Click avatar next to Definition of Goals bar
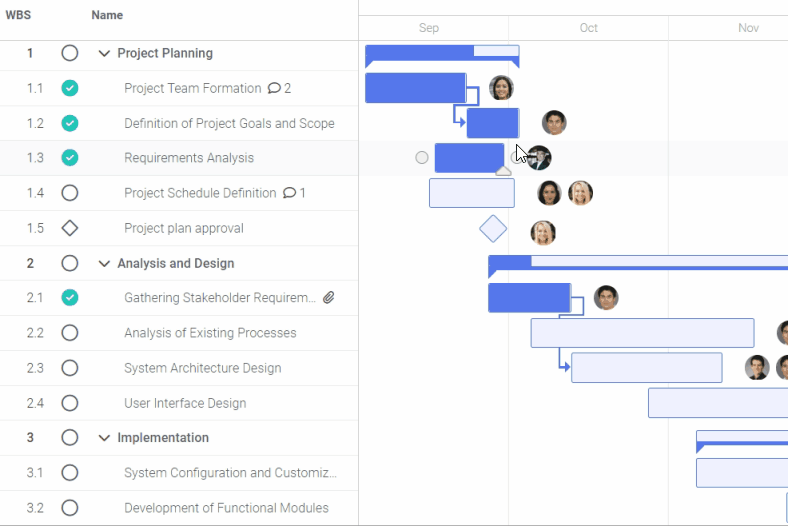Image resolution: width=788 pixels, height=526 pixels. (554, 123)
